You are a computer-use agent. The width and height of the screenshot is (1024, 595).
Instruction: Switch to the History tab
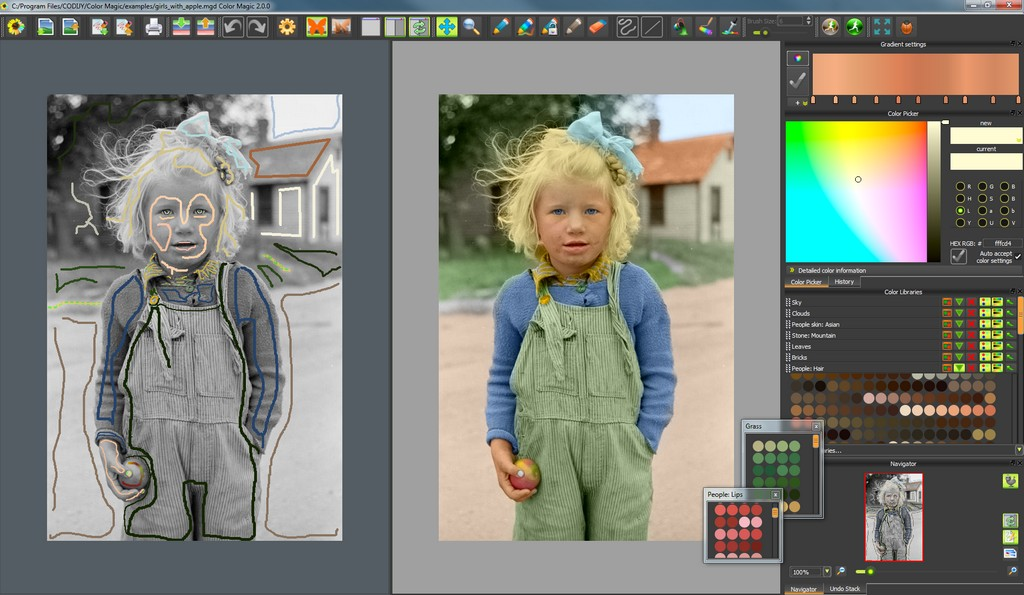click(844, 282)
